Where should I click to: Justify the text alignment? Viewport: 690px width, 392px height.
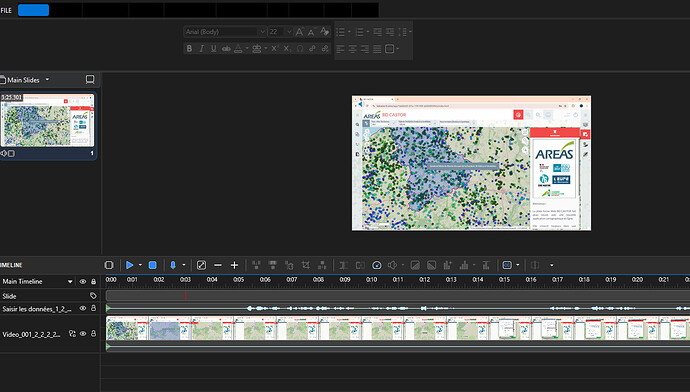click(x=377, y=49)
